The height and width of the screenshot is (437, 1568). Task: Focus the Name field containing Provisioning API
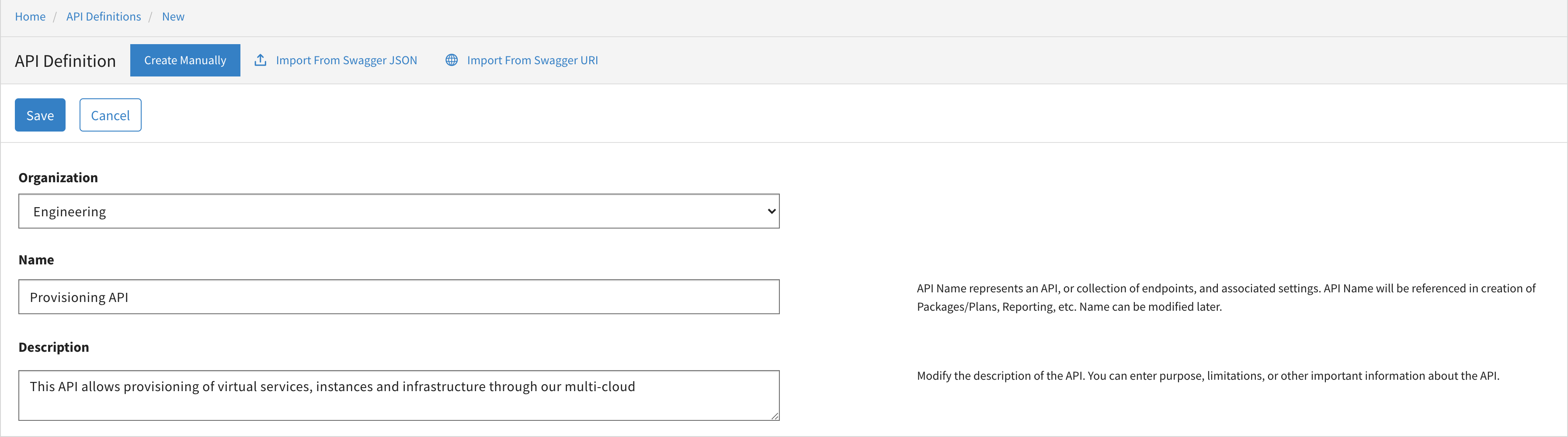tap(399, 297)
